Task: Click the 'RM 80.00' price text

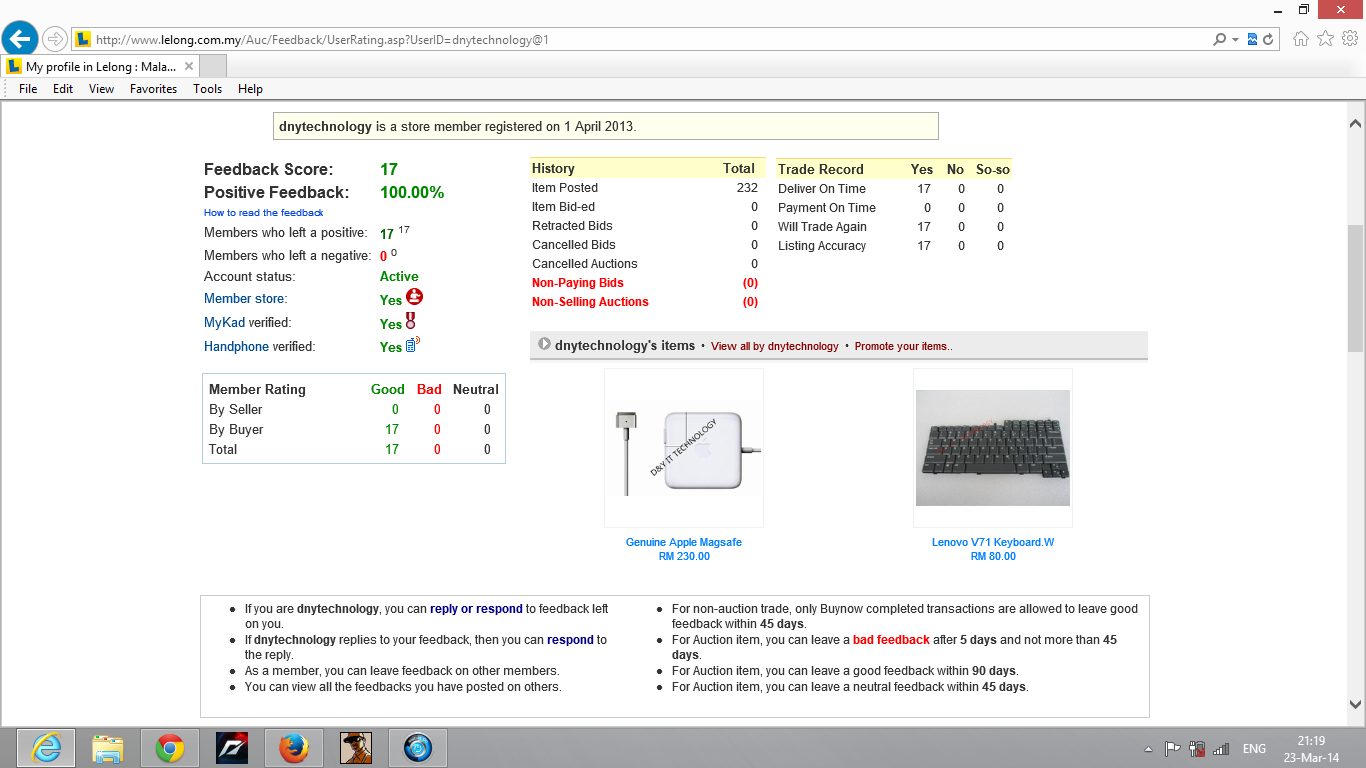Action: (993, 557)
